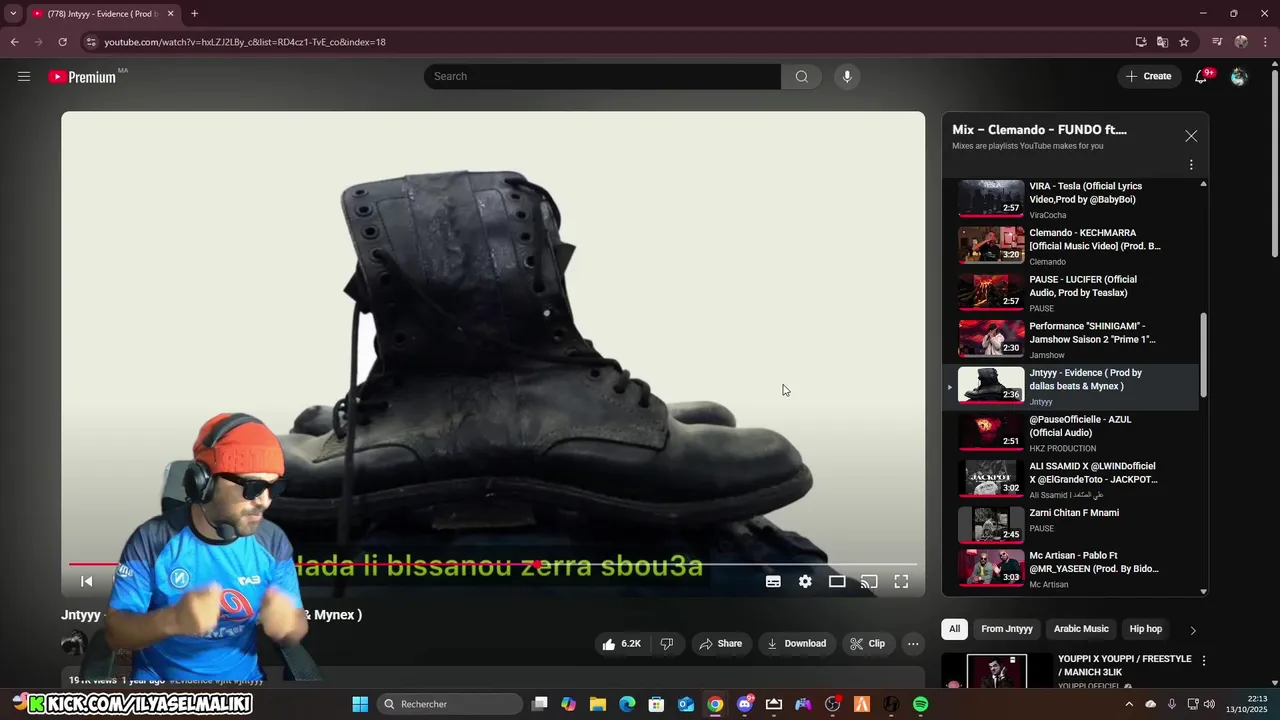The width and height of the screenshot is (1280, 720).
Task: Close the Mix playlist panel
Action: coord(1191,136)
